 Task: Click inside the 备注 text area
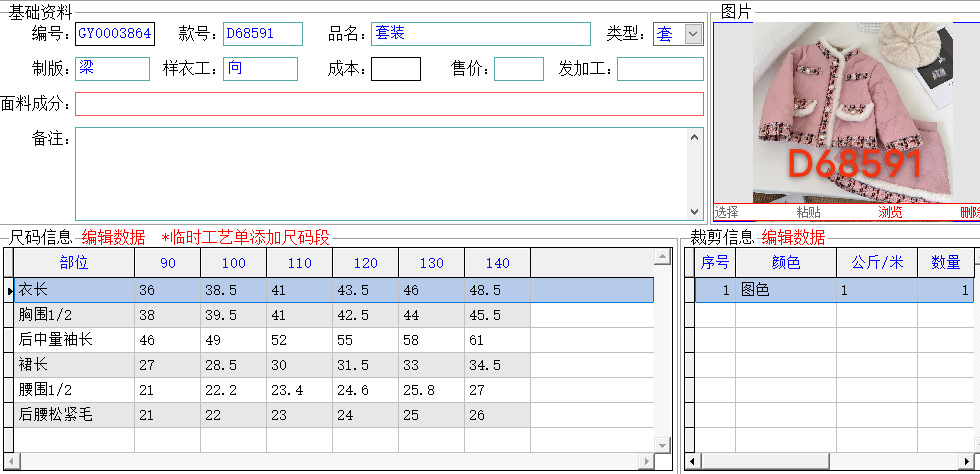[381, 174]
